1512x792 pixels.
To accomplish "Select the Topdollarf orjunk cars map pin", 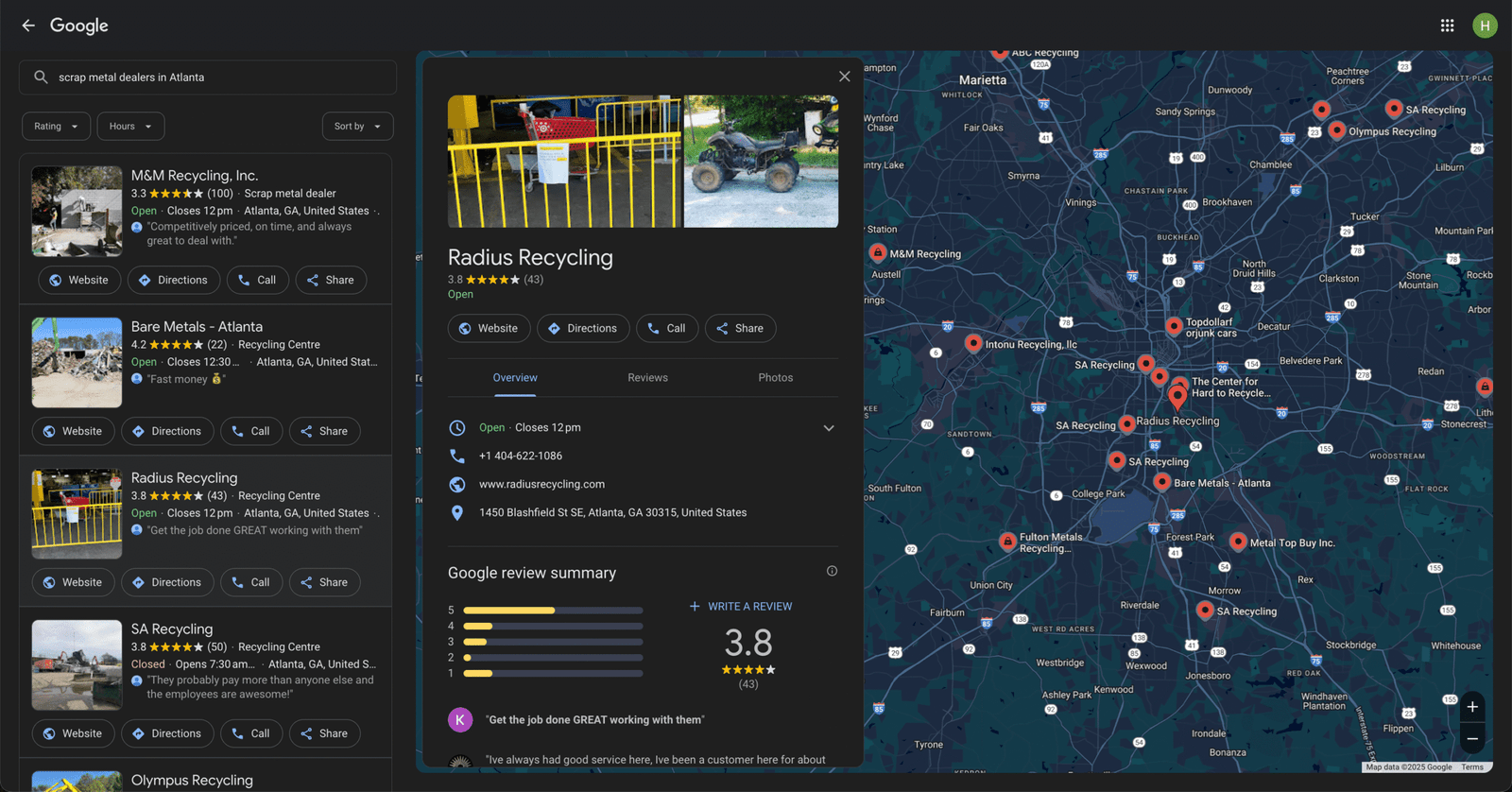I will 1174,326.
